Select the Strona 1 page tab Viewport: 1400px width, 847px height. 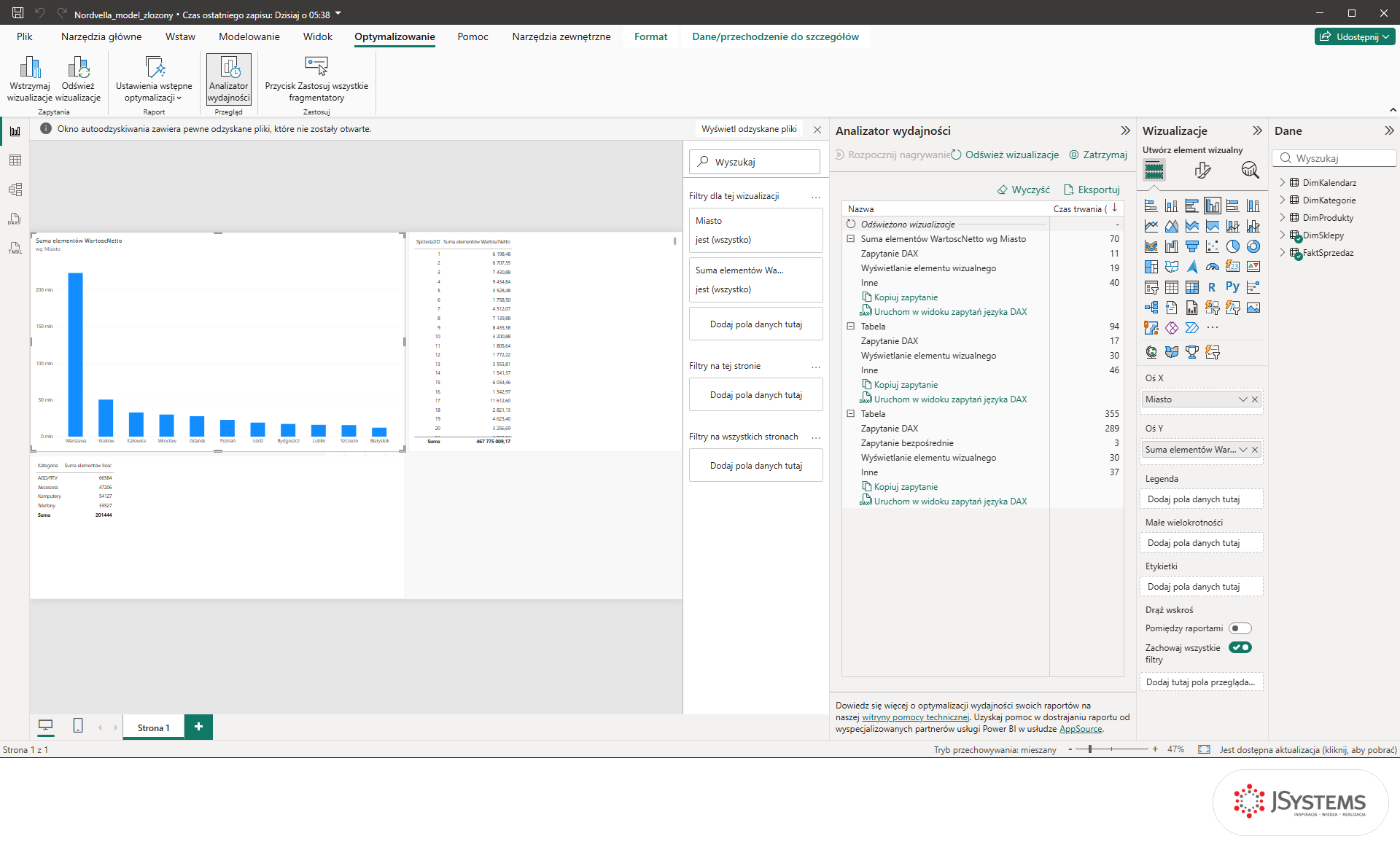(153, 727)
